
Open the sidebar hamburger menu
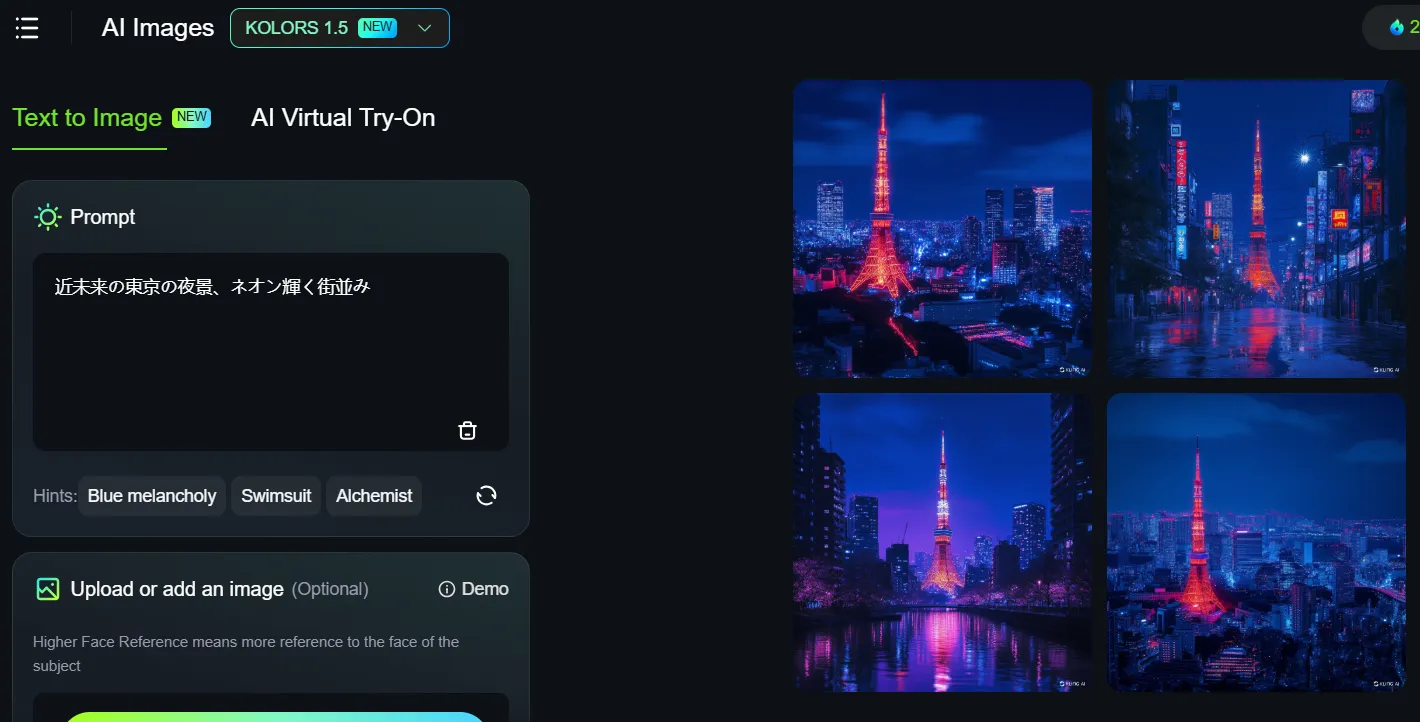click(26, 27)
